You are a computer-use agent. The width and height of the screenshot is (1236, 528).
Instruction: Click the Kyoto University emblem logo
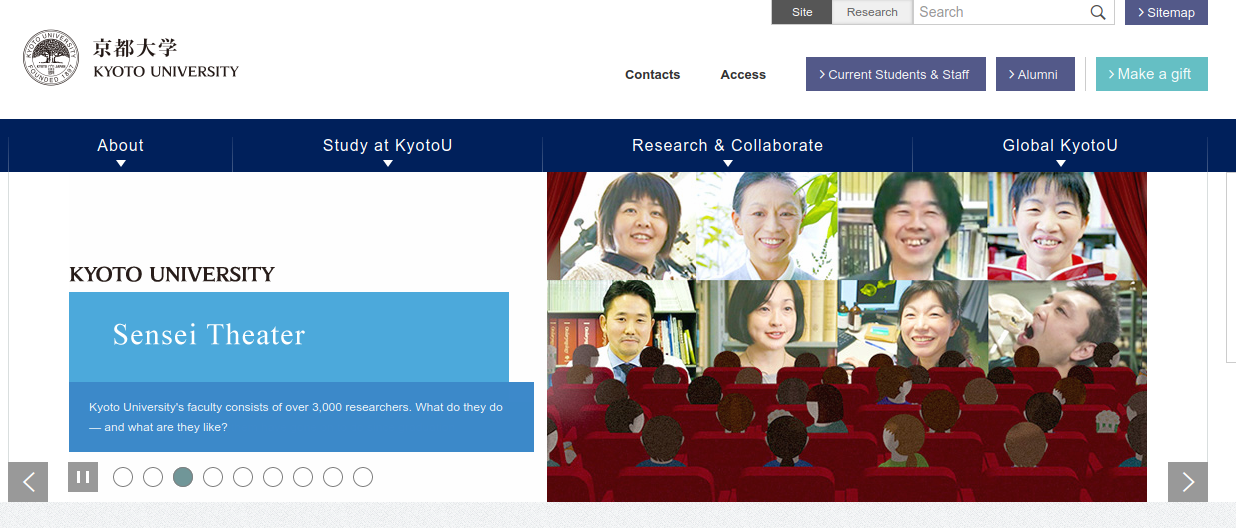click(51, 58)
